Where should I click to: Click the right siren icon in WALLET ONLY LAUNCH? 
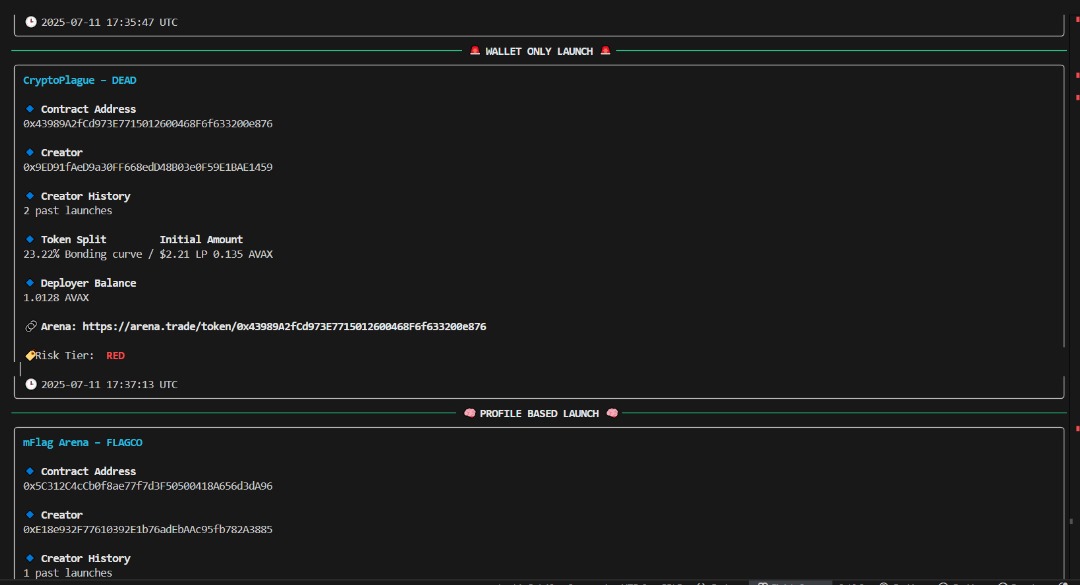(605, 51)
